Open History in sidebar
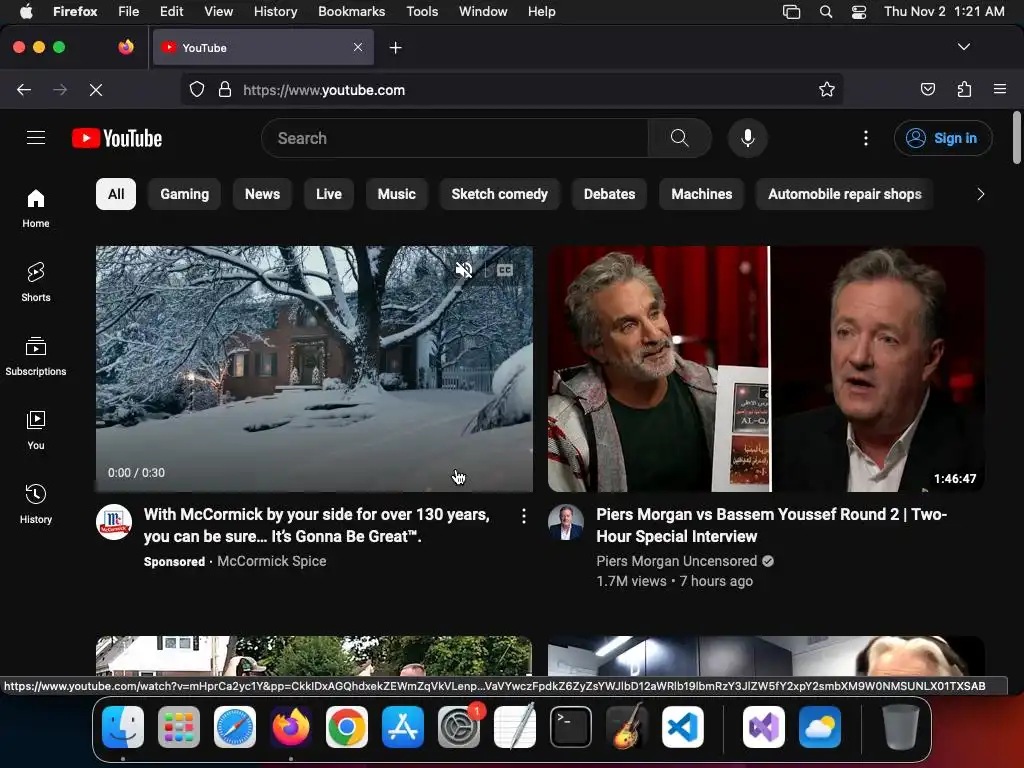 click(x=36, y=504)
